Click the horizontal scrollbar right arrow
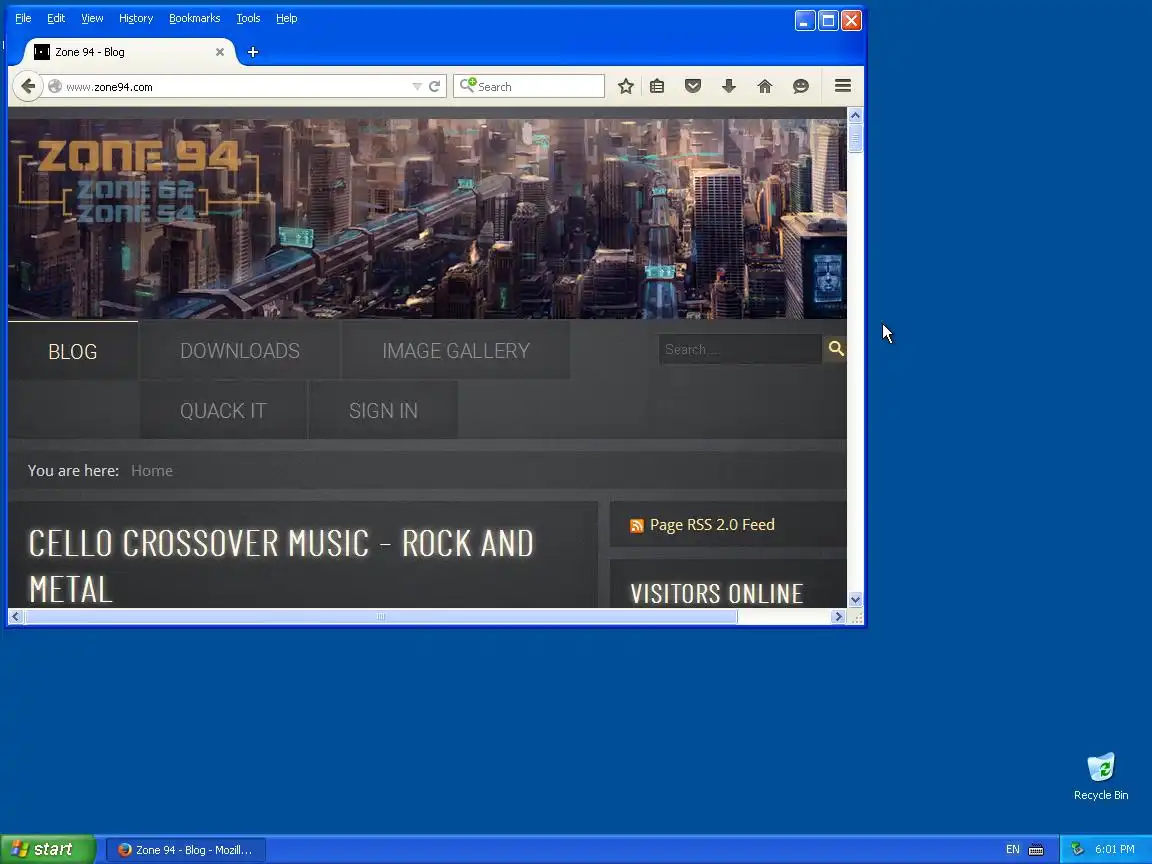Screen dimensions: 1152x864 click(x=838, y=616)
